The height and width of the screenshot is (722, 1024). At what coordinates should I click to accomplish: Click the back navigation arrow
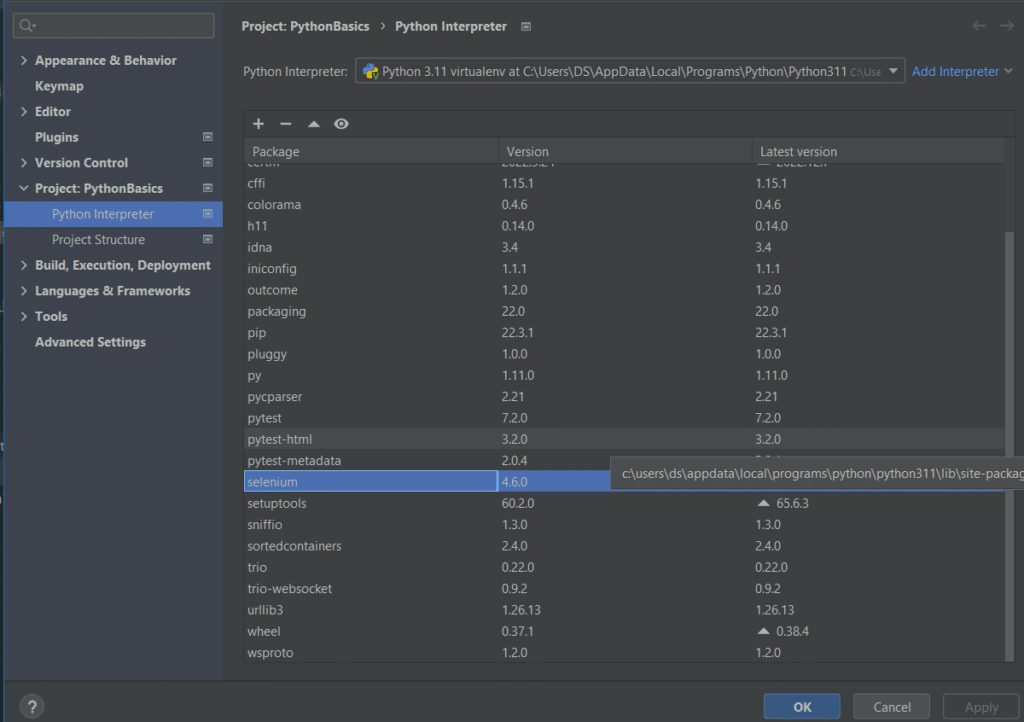[x=979, y=26]
